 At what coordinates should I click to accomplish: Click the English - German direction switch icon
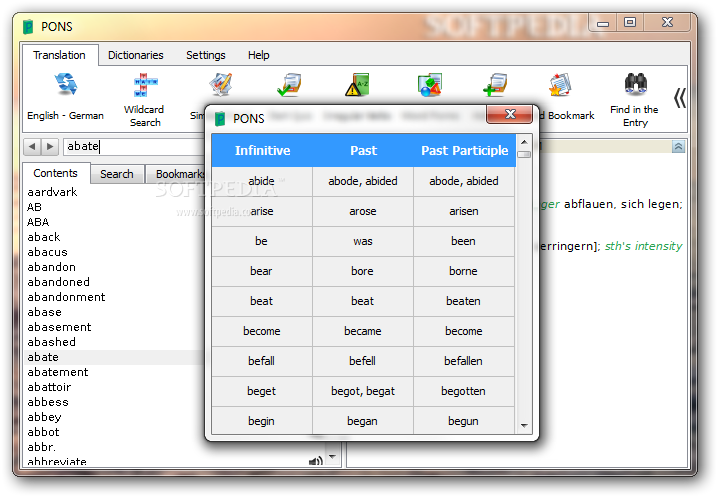tap(66, 84)
